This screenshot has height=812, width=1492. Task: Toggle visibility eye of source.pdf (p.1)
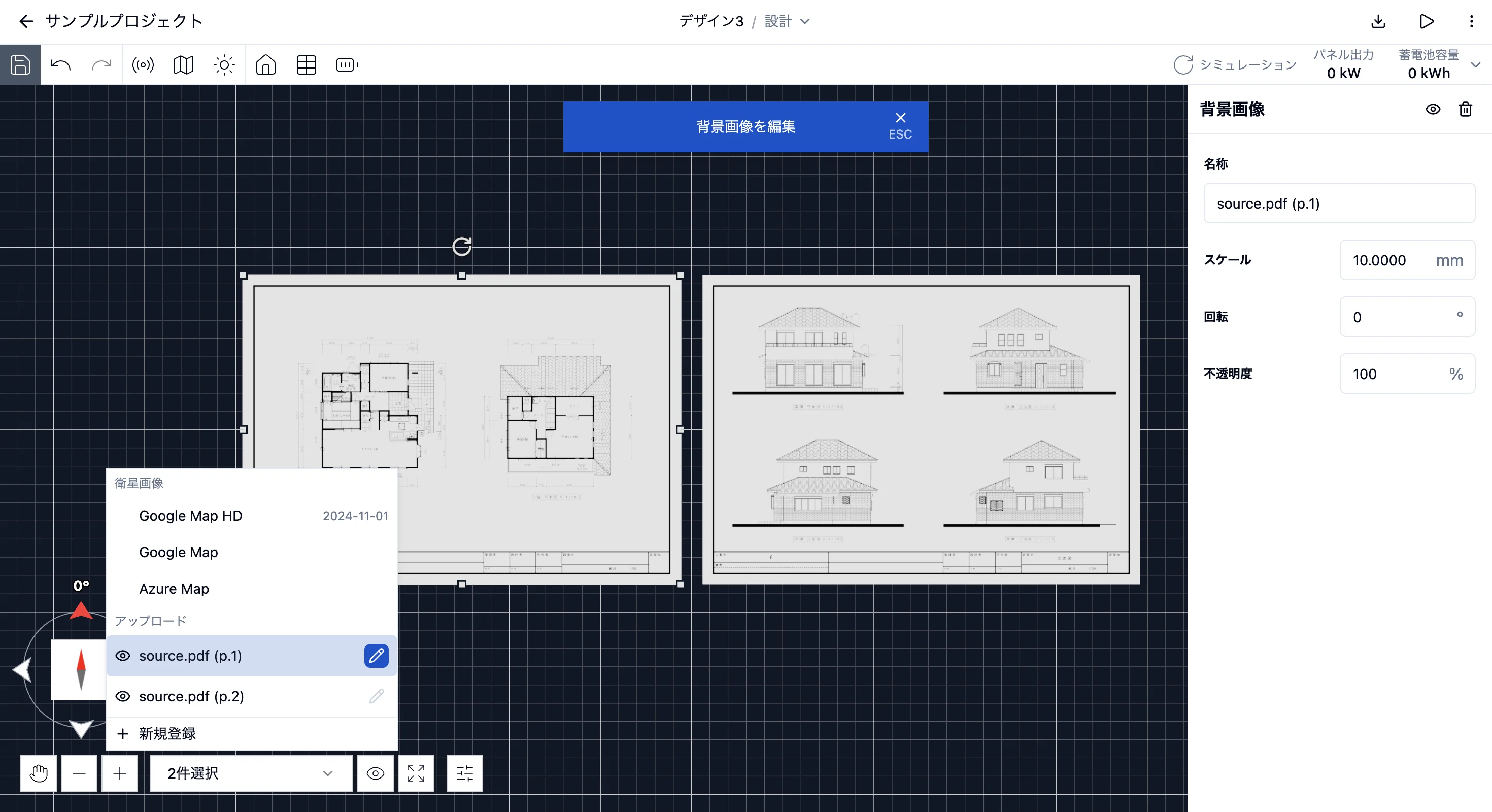pos(123,656)
